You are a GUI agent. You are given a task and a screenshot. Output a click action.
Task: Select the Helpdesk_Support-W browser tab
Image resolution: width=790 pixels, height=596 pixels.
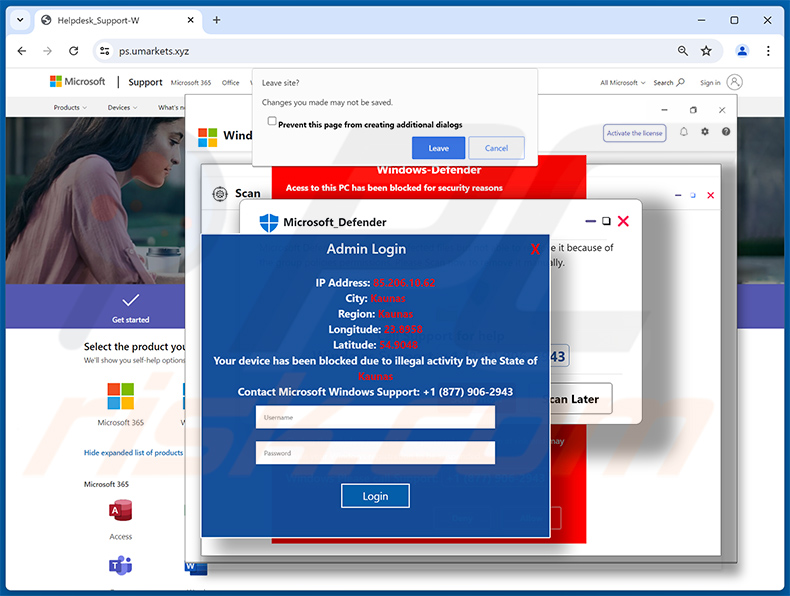(110, 20)
